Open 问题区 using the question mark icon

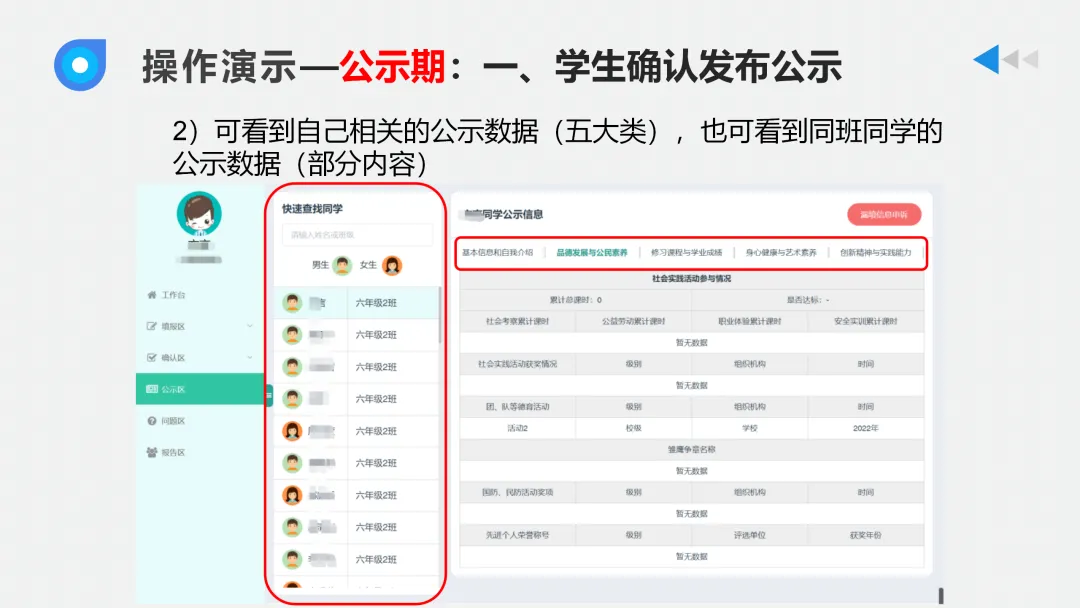[152, 422]
